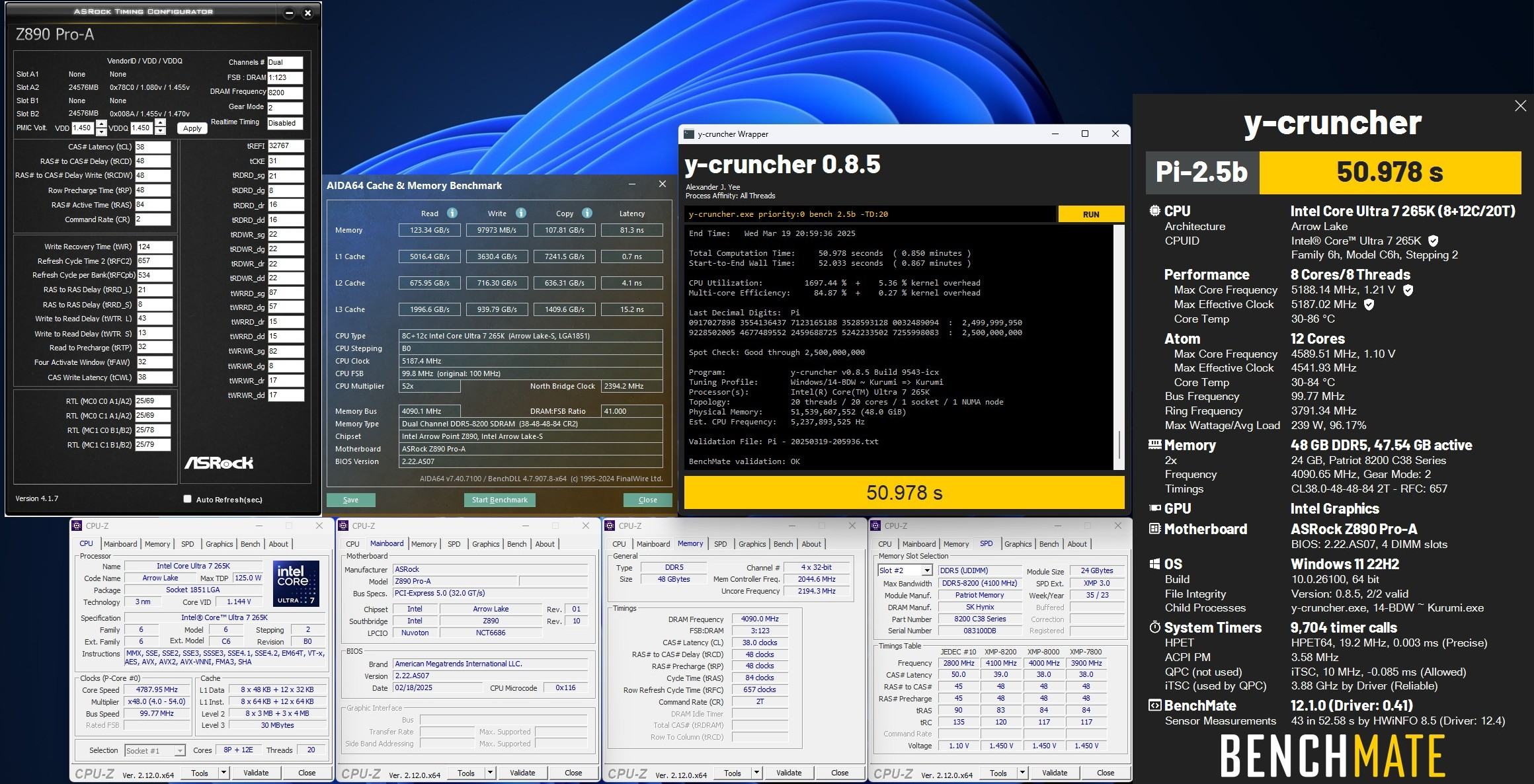Click the GPU section icon in BenchMate panel

1155,508
